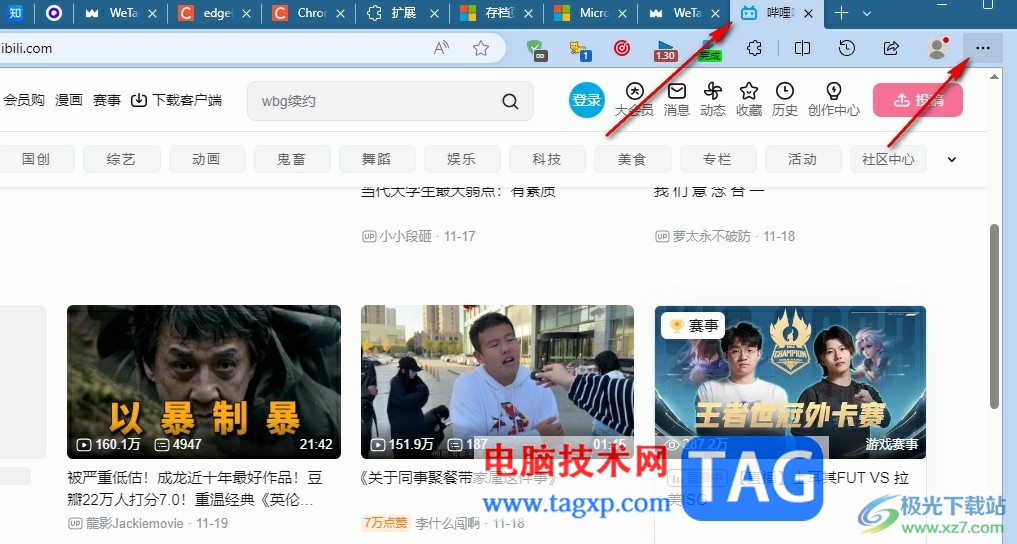
Task: Open the 赛事 navigation link
Action: [107, 100]
